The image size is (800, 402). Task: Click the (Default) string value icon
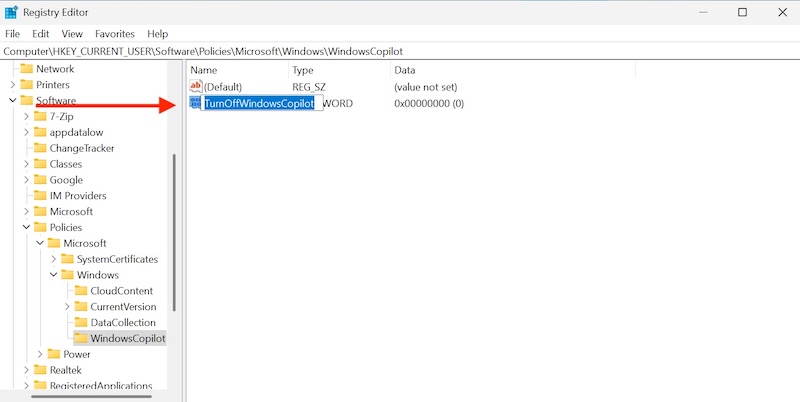point(196,86)
